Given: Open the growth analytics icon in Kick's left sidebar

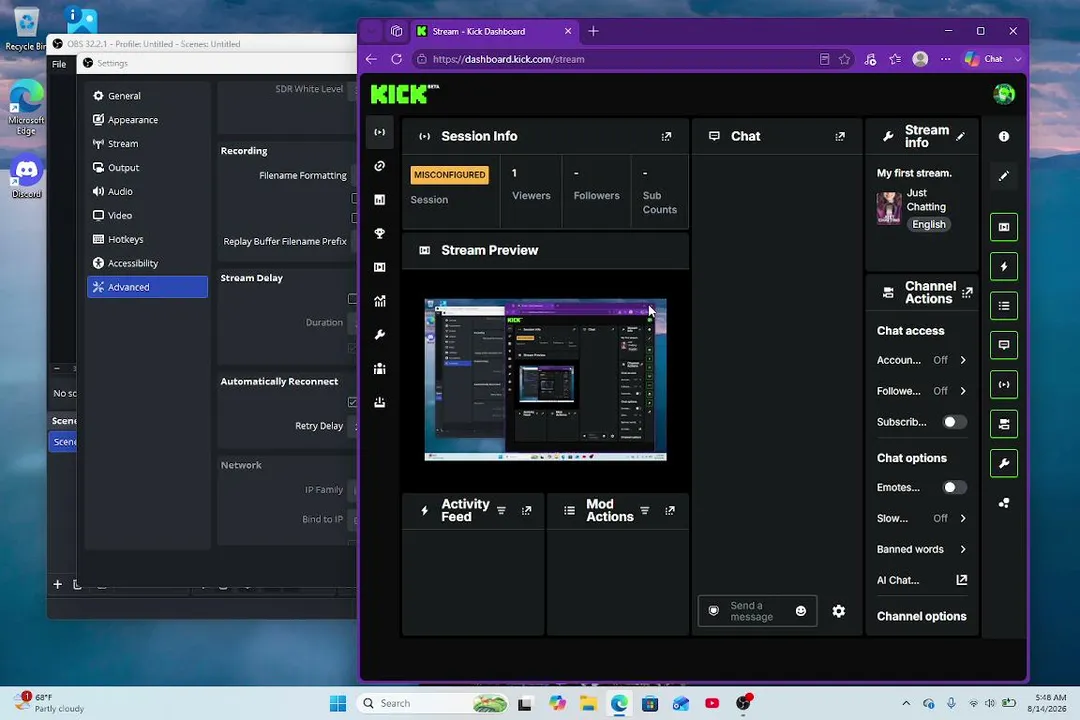Looking at the screenshot, I should (x=380, y=301).
